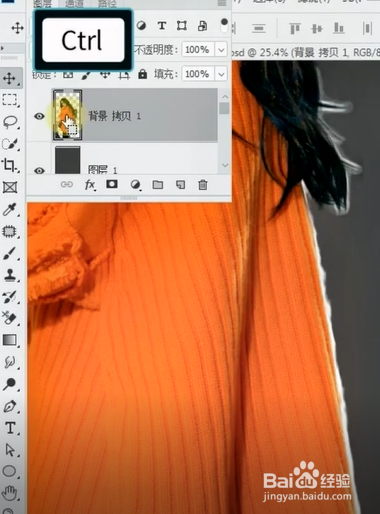The width and height of the screenshot is (380, 514).
Task: Open the 填充 fill dropdown
Action: click(x=221, y=74)
